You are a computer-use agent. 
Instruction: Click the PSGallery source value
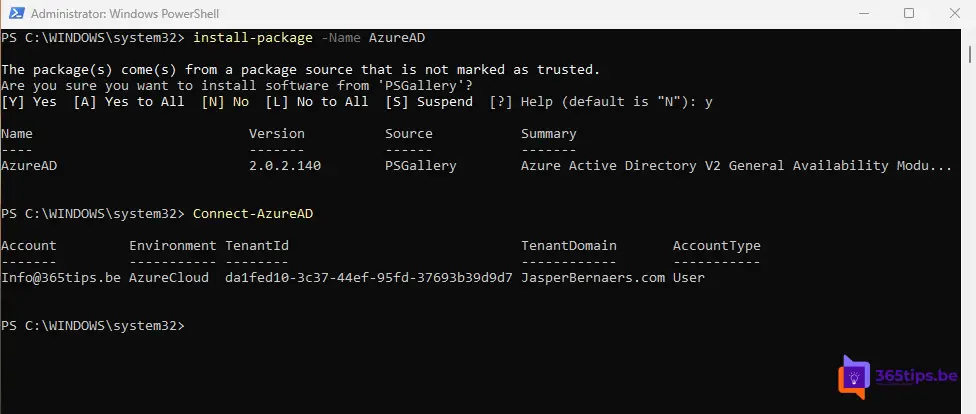point(421,166)
